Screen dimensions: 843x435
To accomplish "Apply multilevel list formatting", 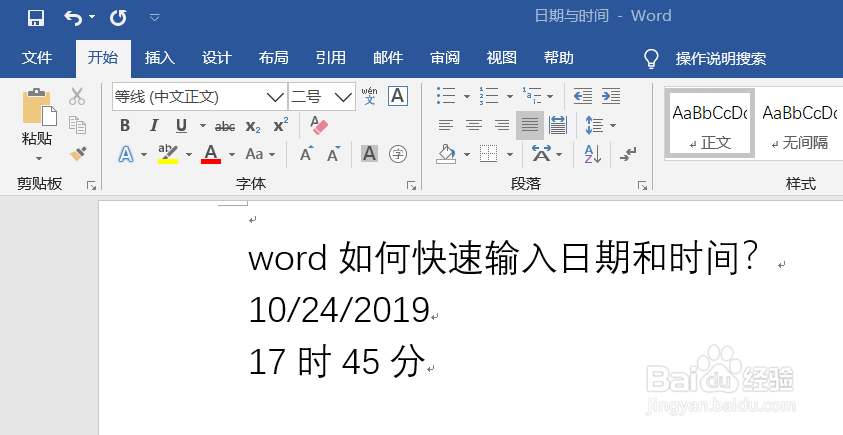I will [x=532, y=96].
